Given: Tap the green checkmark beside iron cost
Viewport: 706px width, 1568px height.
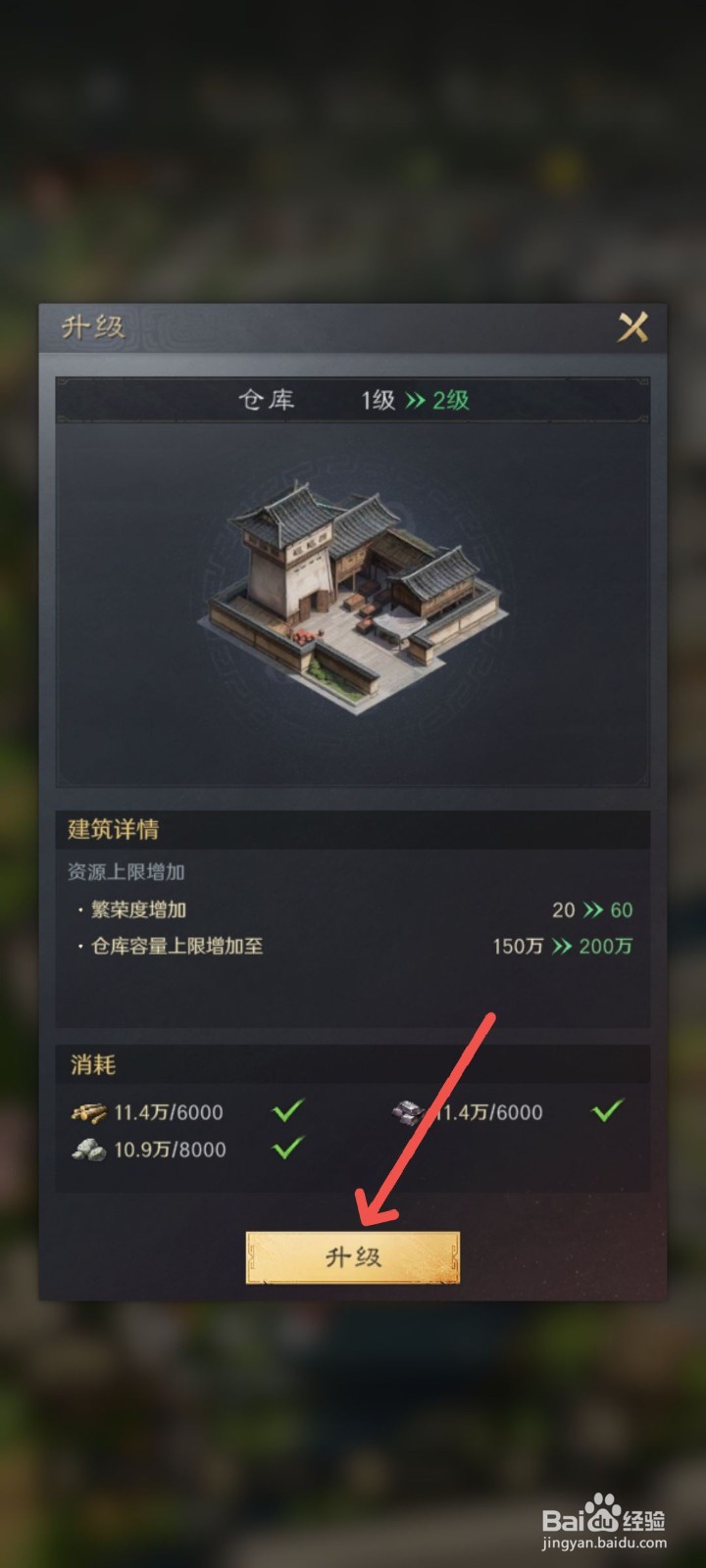Looking at the screenshot, I should (x=608, y=1109).
